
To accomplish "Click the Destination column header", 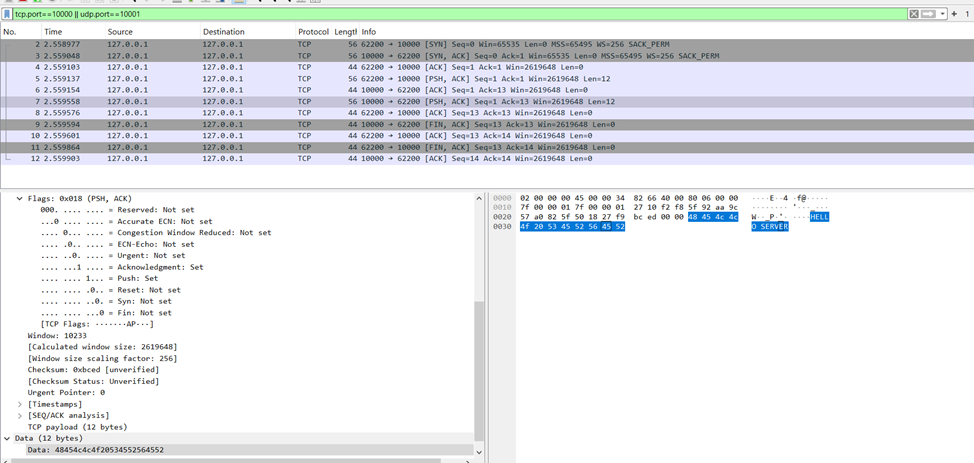I will click(x=223, y=32).
